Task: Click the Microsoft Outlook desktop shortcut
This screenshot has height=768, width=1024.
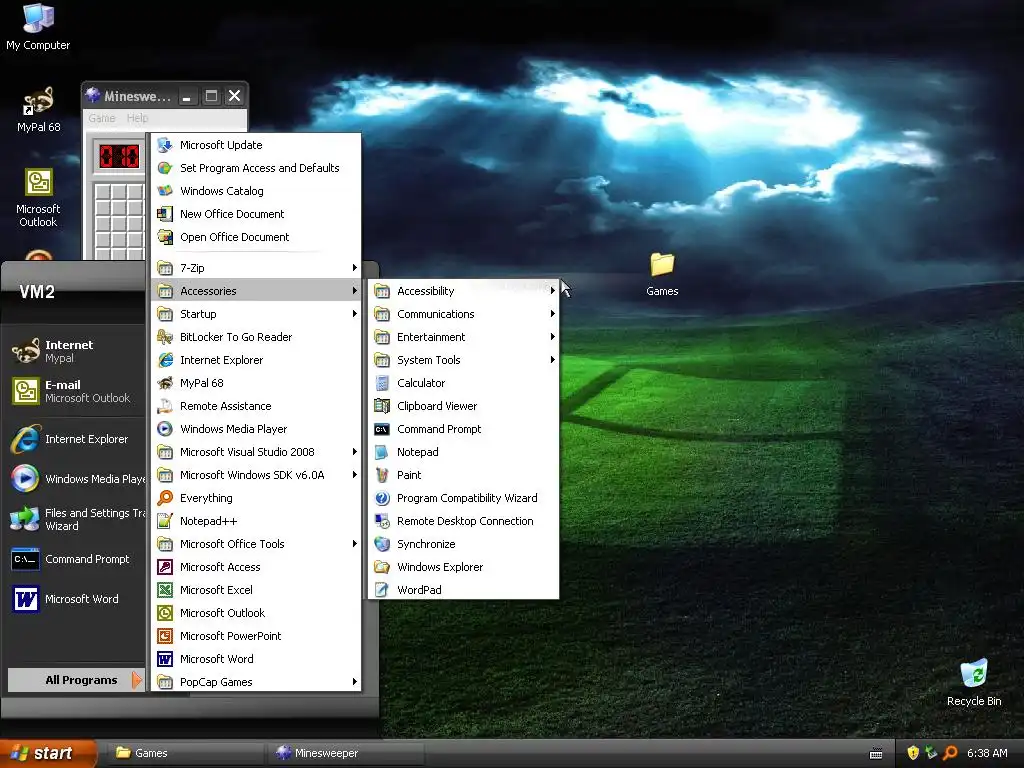Action: click(x=39, y=198)
